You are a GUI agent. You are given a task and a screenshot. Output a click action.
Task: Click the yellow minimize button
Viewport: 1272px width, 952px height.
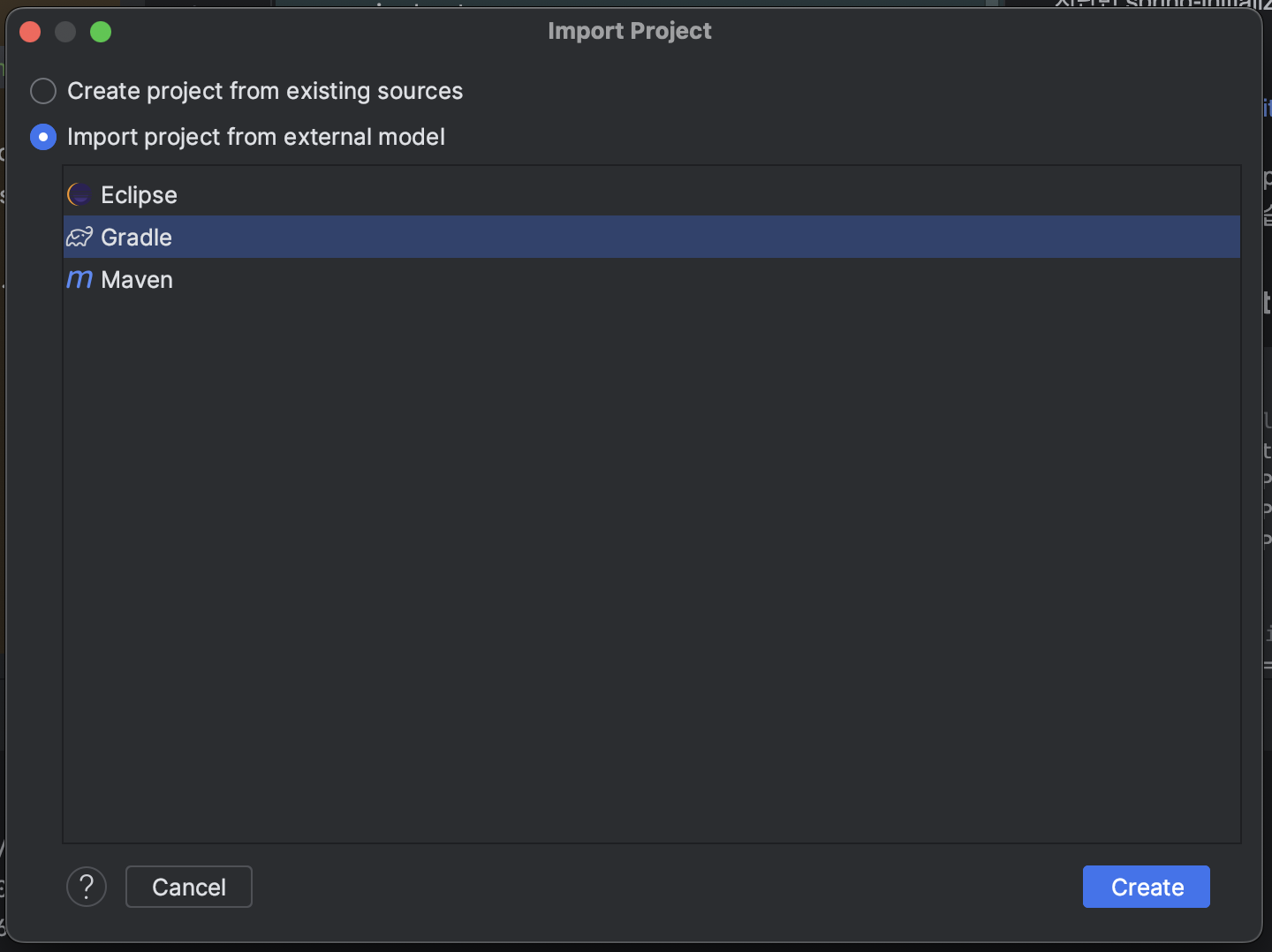tap(65, 32)
